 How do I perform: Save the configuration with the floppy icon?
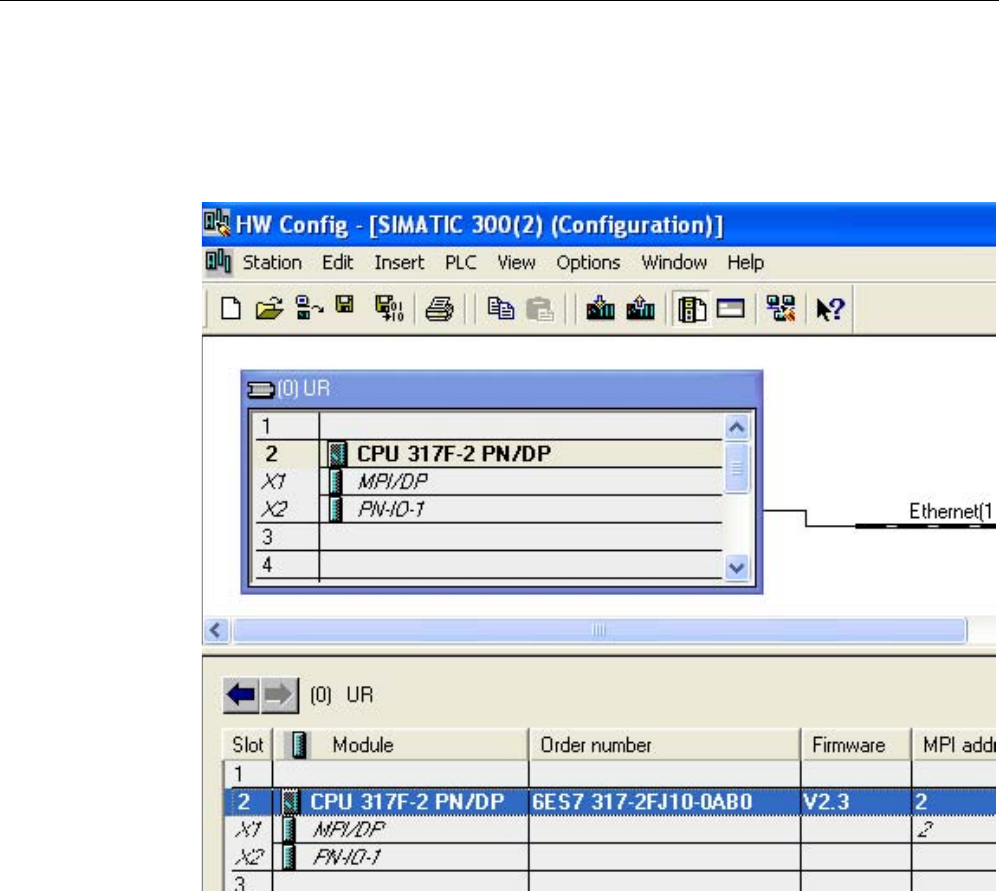click(345, 305)
